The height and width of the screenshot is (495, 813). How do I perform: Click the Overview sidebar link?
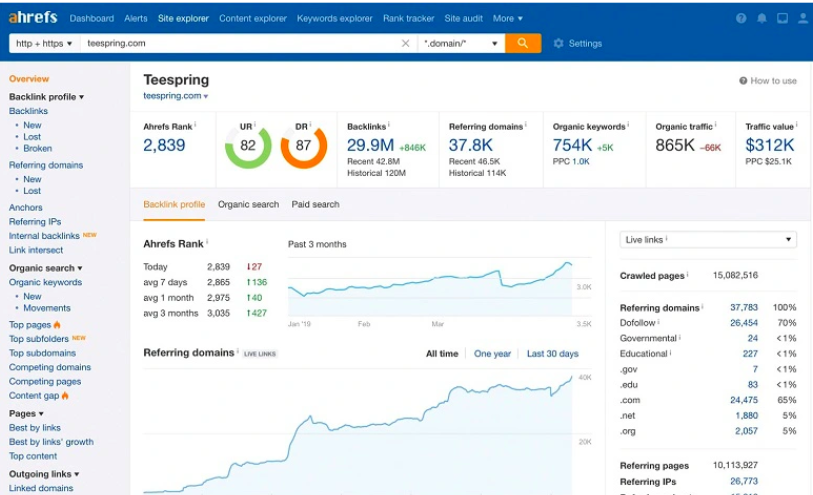click(x=29, y=79)
